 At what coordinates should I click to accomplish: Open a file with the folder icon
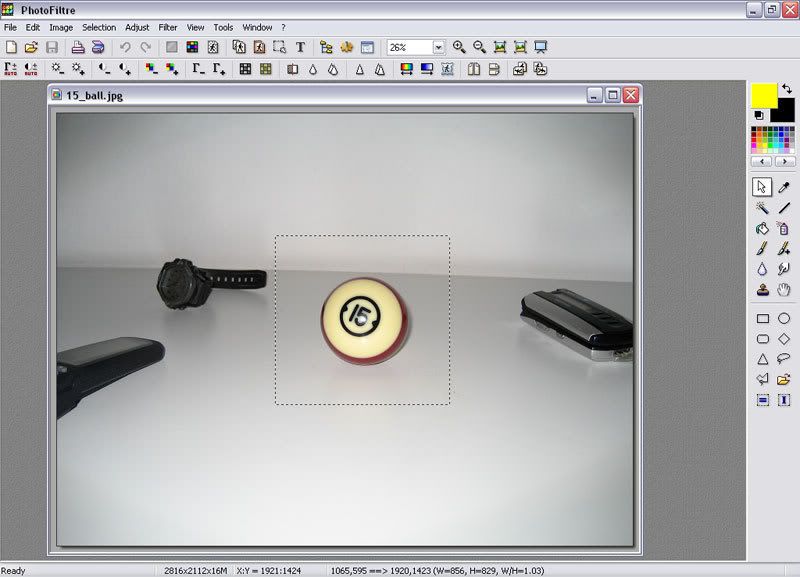31,47
